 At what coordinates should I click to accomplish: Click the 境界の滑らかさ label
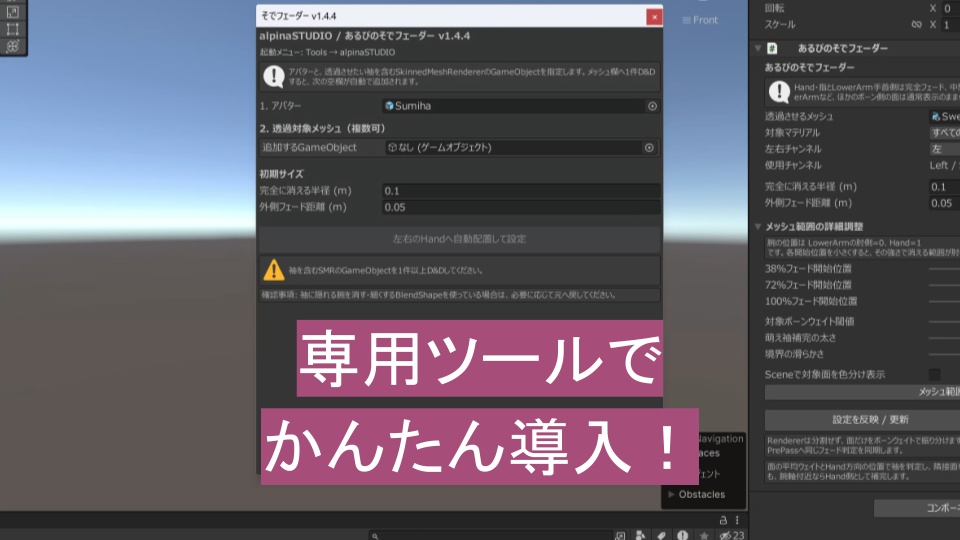(794, 354)
